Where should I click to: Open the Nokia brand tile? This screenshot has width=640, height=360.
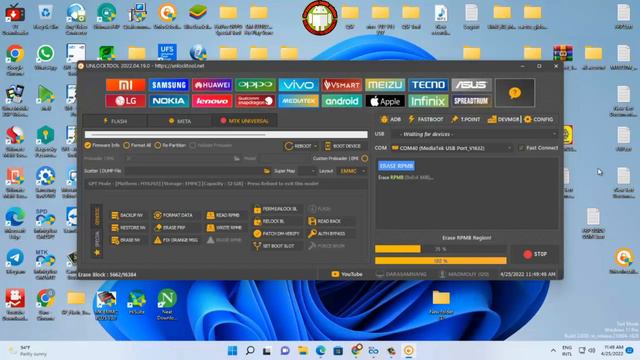[x=169, y=101]
